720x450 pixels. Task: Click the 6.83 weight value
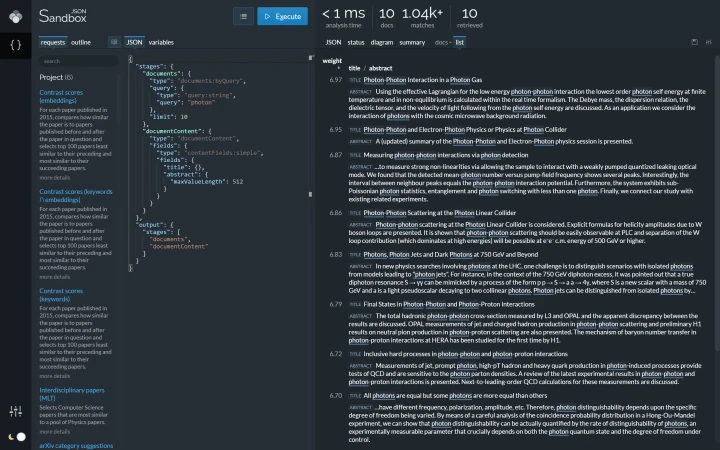[336, 254]
